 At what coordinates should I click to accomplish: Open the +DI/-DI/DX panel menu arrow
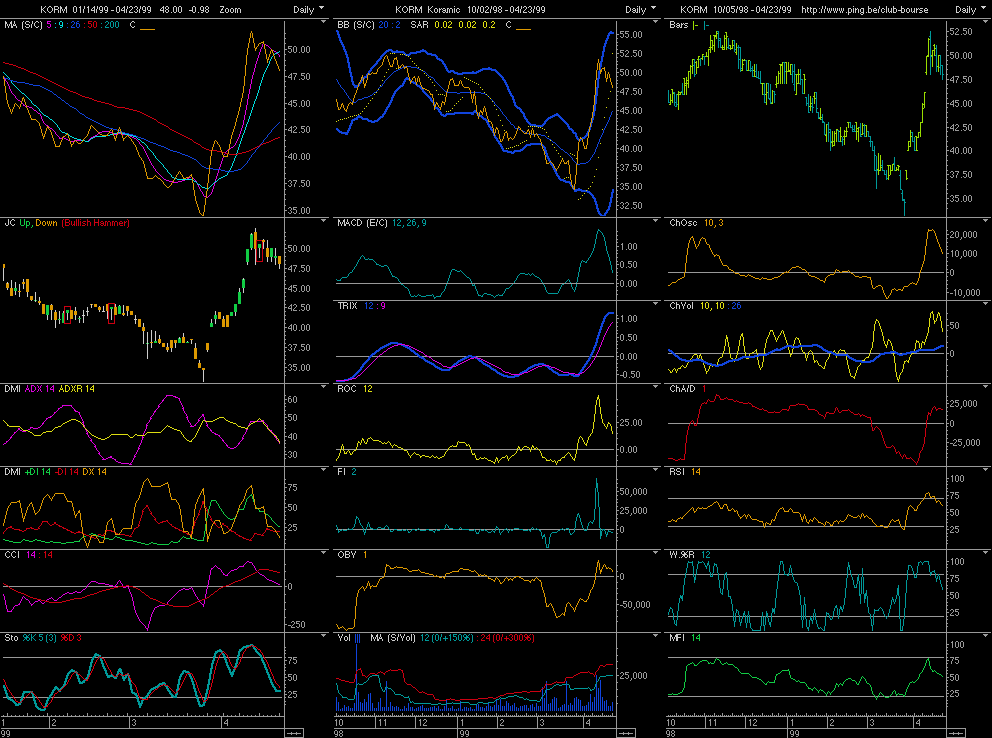[324, 470]
